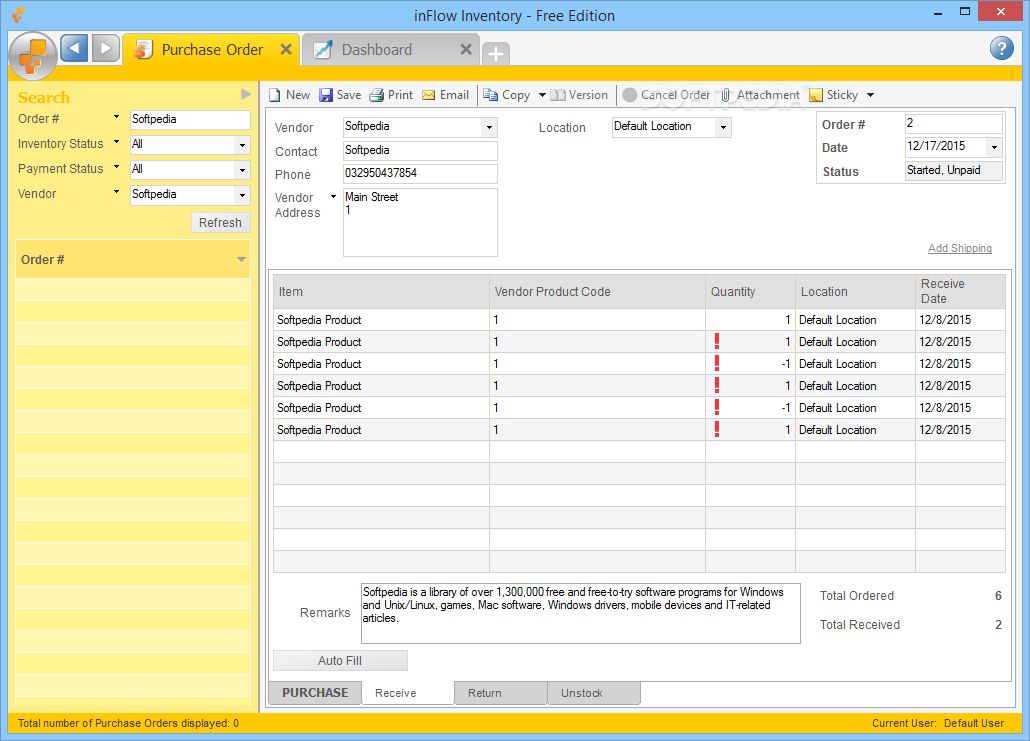This screenshot has width=1030, height=741.
Task: Maximize the inFlow Inventory window
Action: coord(964,11)
